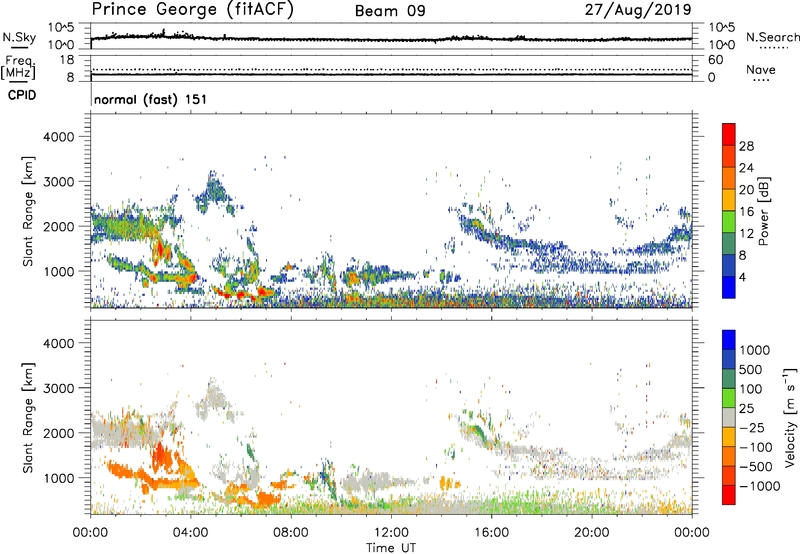
Task: Select the 'normal (fast) 151' mode text
Action: (x=150, y=99)
